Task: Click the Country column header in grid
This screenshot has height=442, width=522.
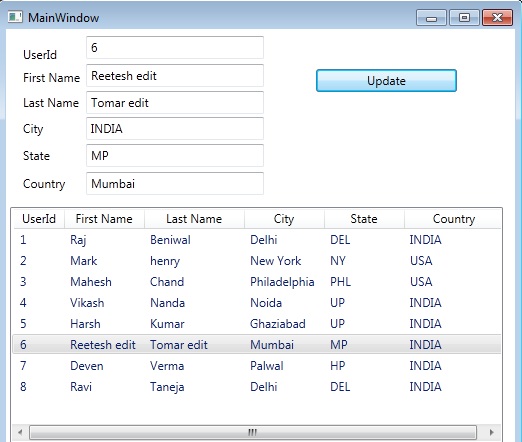Action: 453,219
